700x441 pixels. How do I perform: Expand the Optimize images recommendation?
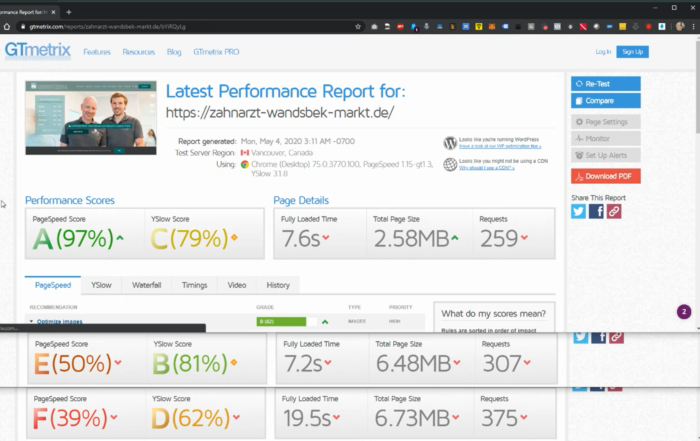click(59, 321)
